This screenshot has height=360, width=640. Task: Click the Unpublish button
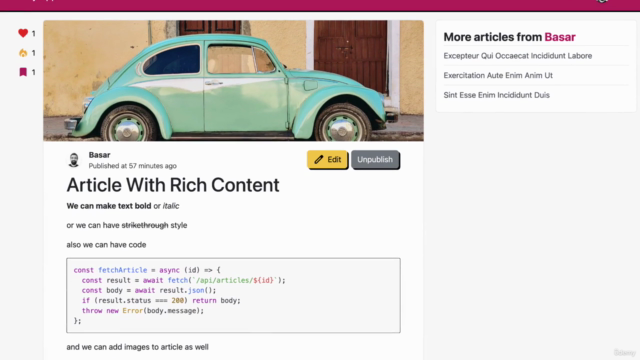(375, 160)
